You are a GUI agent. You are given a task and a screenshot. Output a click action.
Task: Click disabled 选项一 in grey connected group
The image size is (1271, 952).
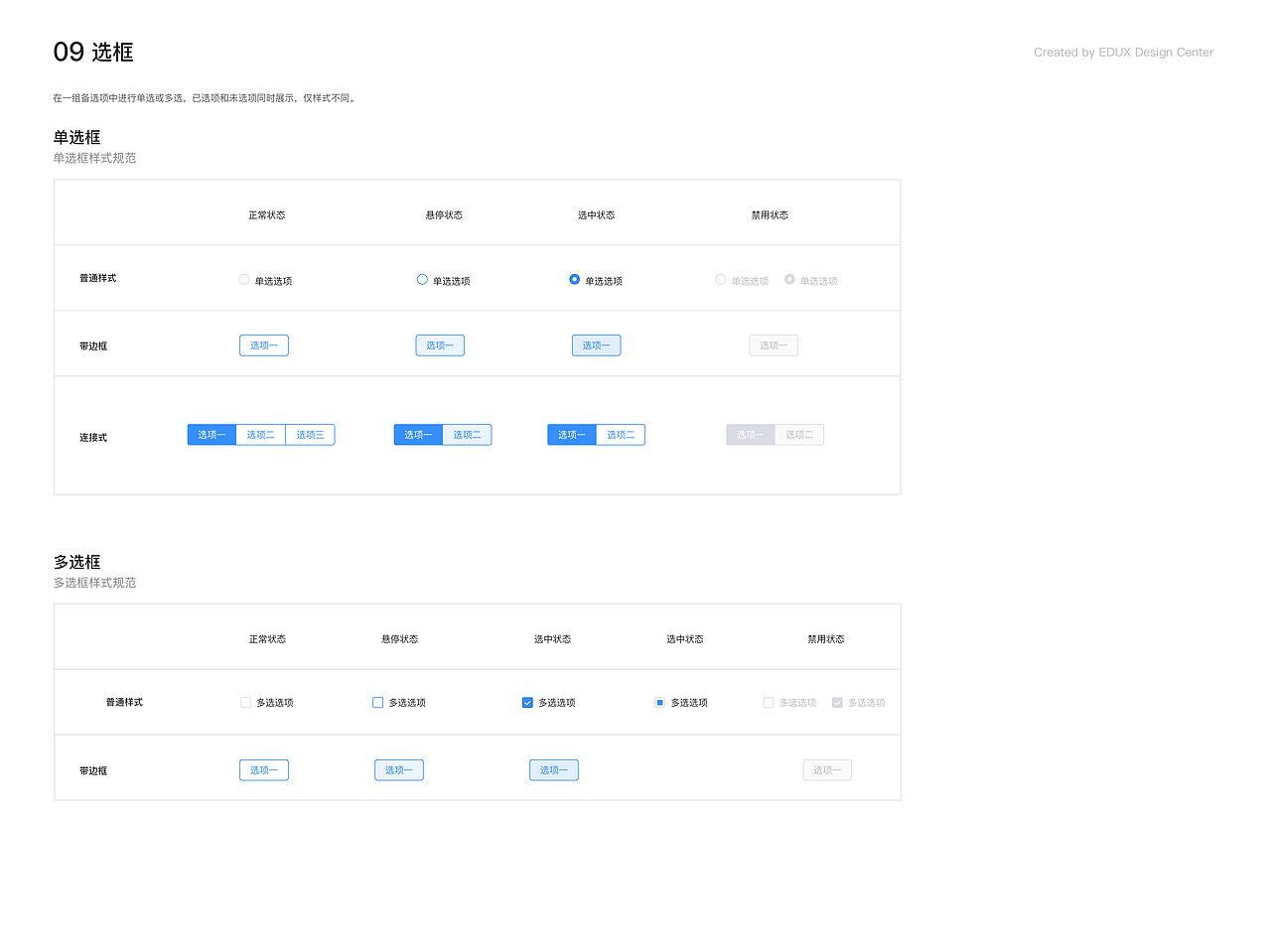751,435
